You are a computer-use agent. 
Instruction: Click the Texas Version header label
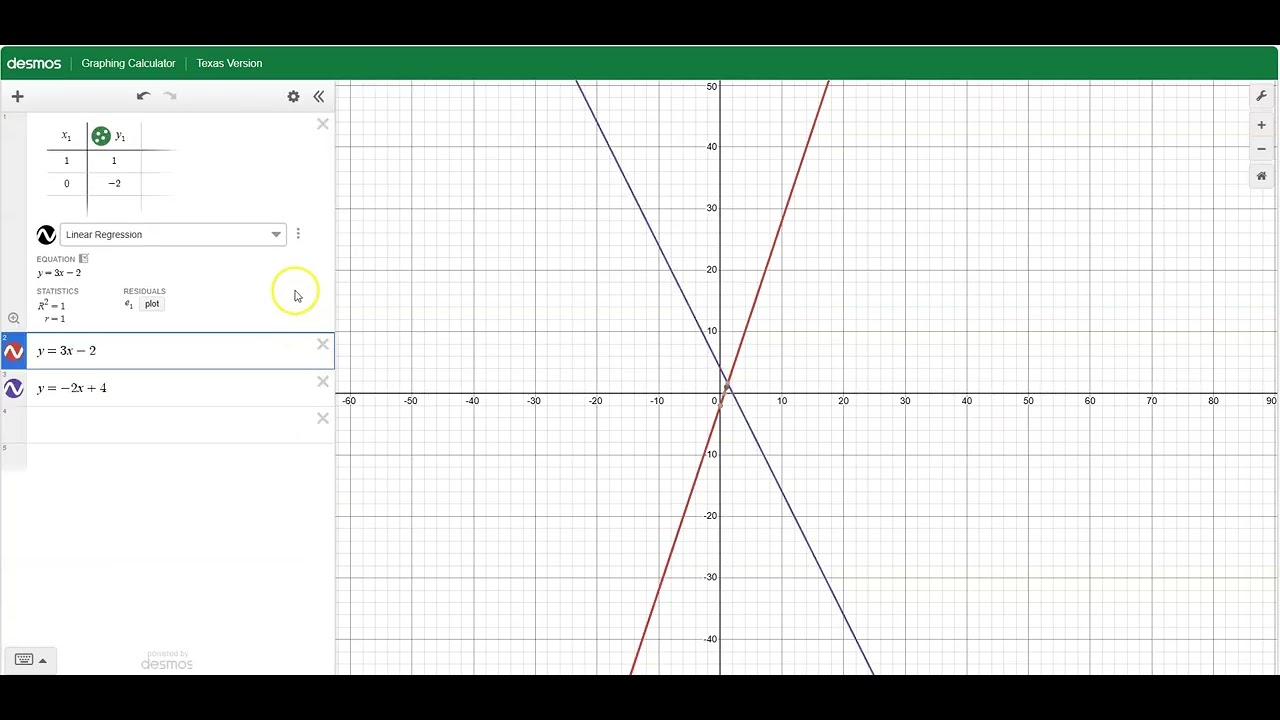229,63
